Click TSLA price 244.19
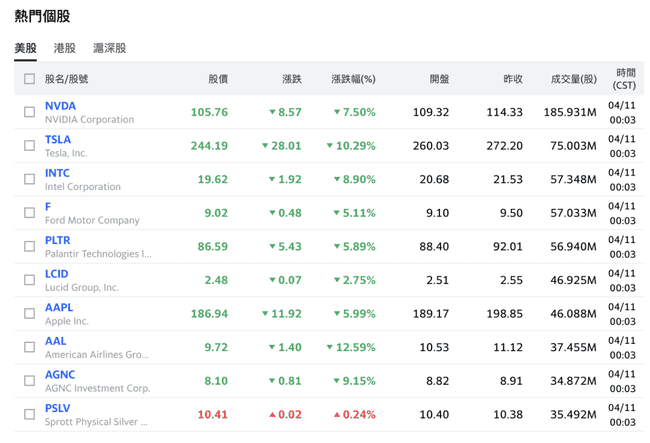This screenshot has height=443, width=650. coord(209,145)
